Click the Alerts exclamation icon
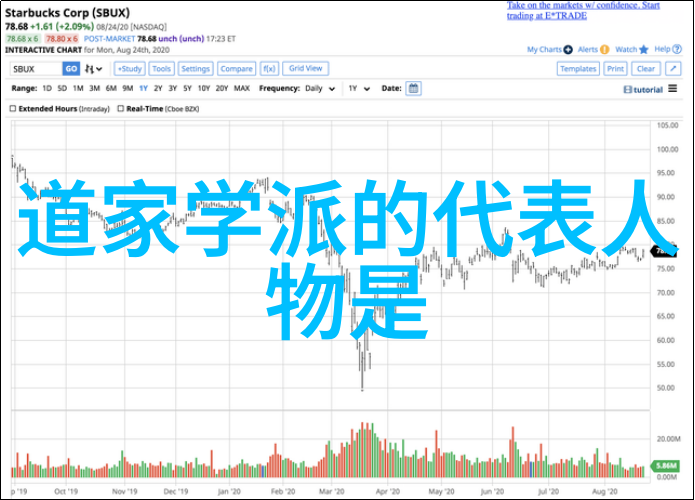The image size is (695, 500). click(x=605, y=50)
